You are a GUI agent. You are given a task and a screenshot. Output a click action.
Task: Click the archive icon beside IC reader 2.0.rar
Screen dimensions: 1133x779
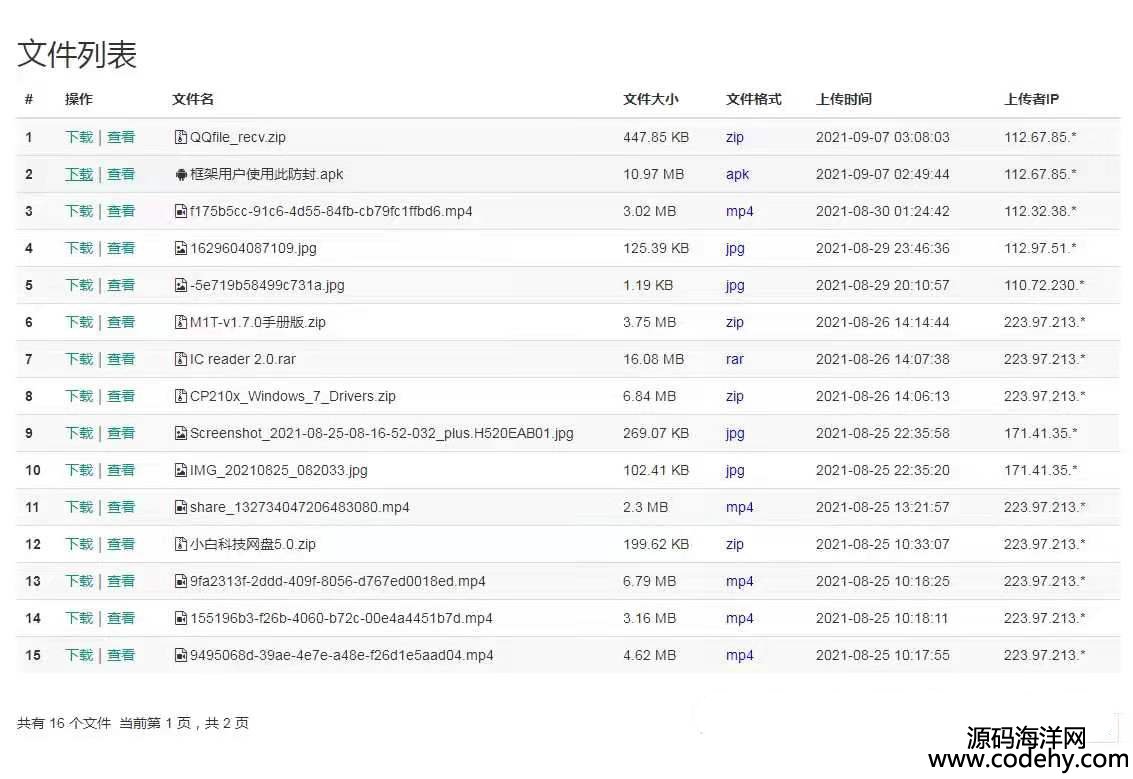[x=181, y=359]
